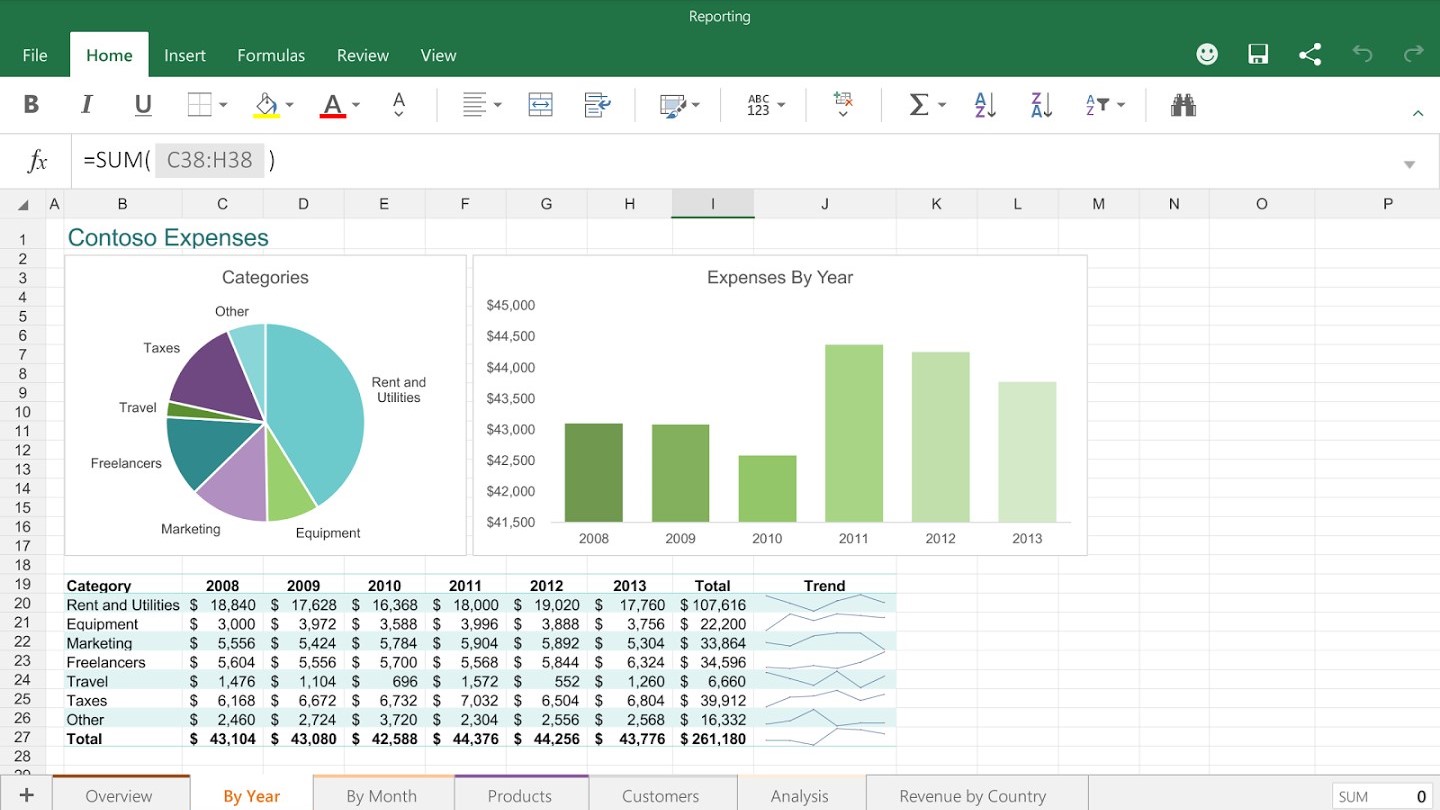Click the AutoSum (Σ) icon
Viewport: 1440px width, 810px height.
click(919, 104)
